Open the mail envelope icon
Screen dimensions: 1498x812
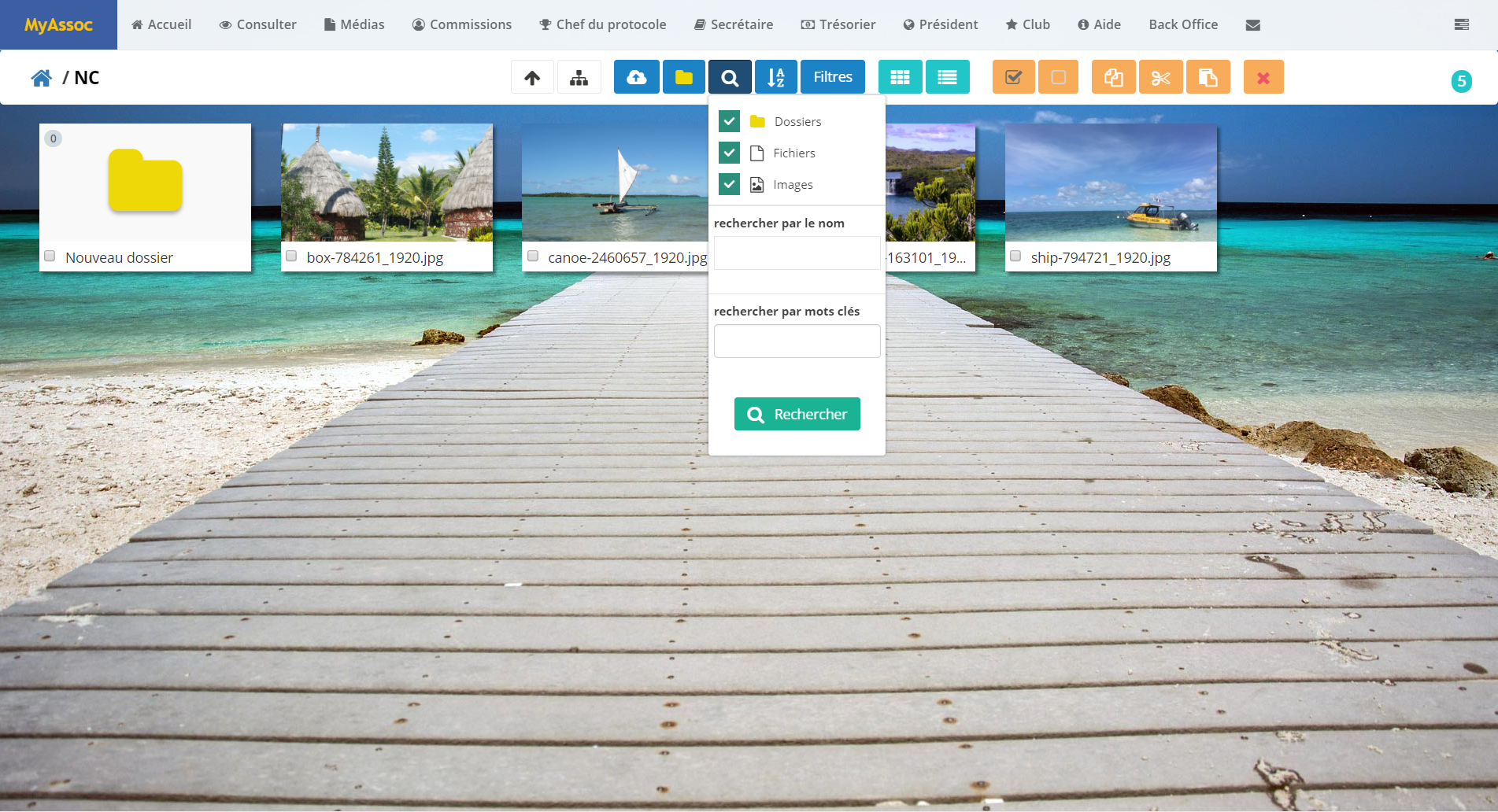1253,25
